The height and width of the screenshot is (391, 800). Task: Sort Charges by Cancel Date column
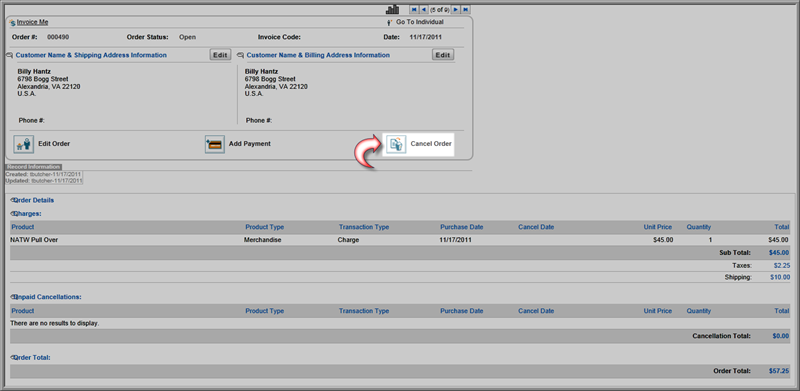[536, 227]
